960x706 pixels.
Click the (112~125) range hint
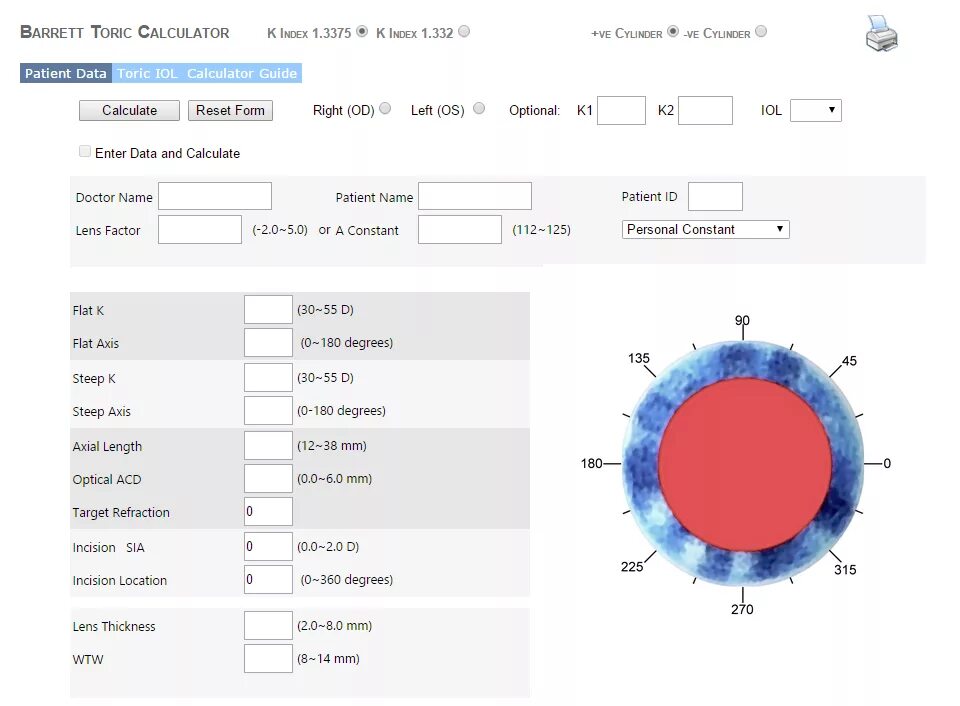541,230
